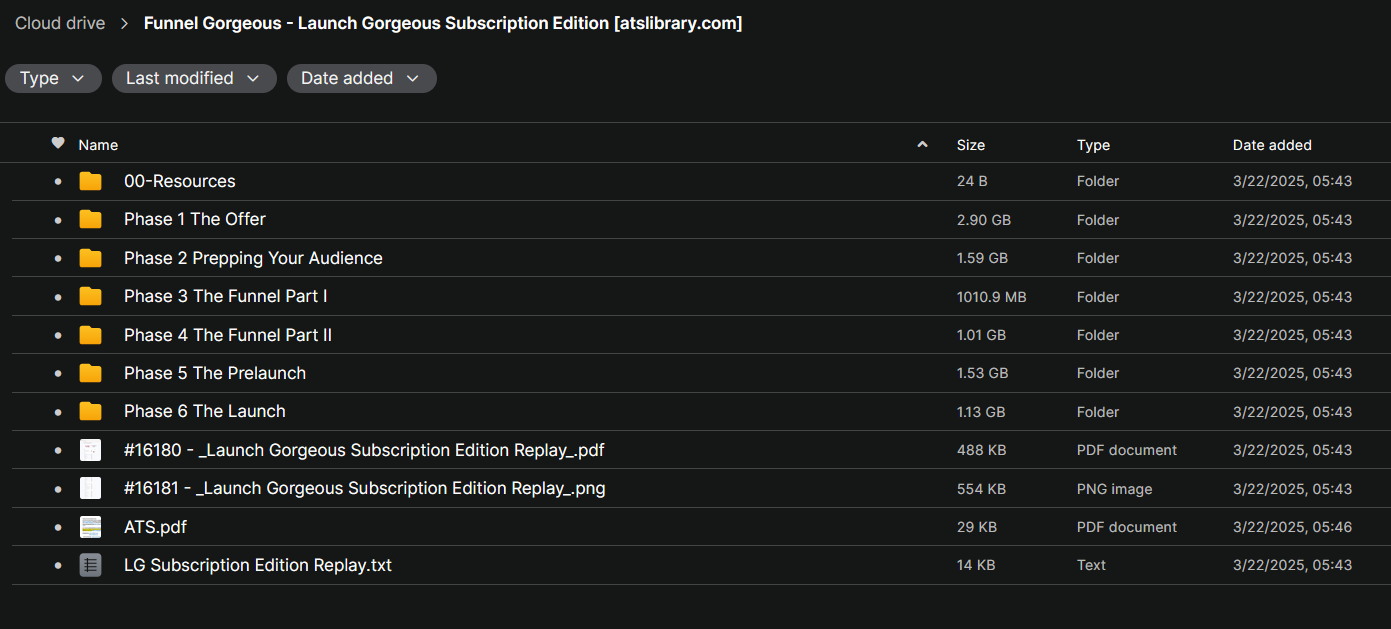Click text file icon for LG Subscription Edition Replay.txt
The image size is (1391, 629).
pos(91,565)
